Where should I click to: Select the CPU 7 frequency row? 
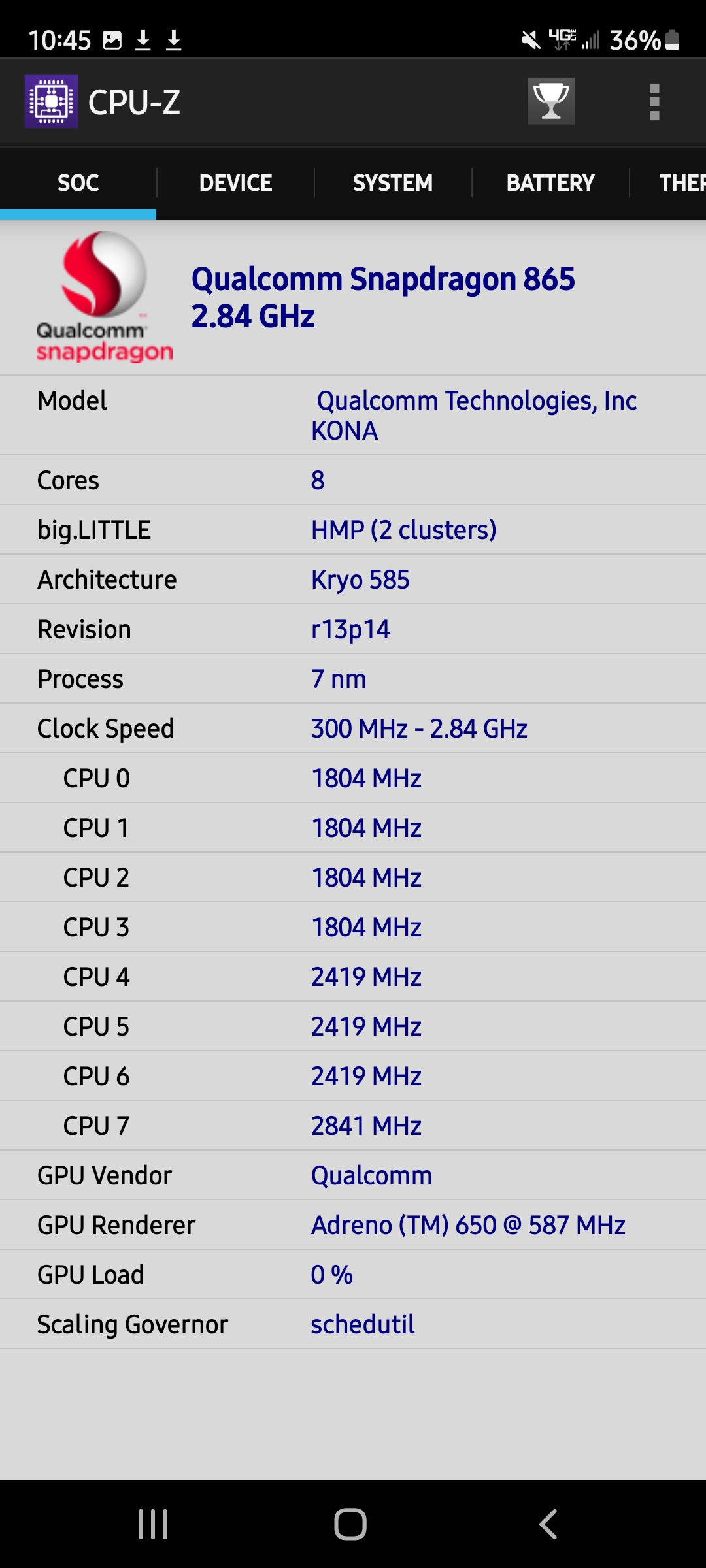[x=353, y=1126]
